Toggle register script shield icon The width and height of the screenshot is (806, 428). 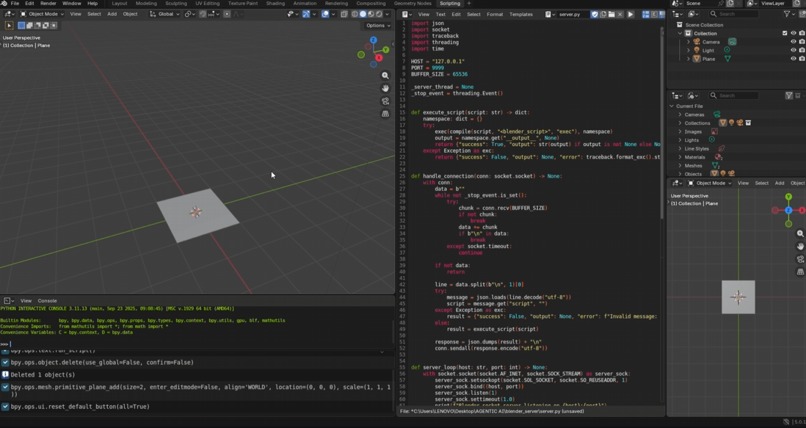(x=595, y=14)
